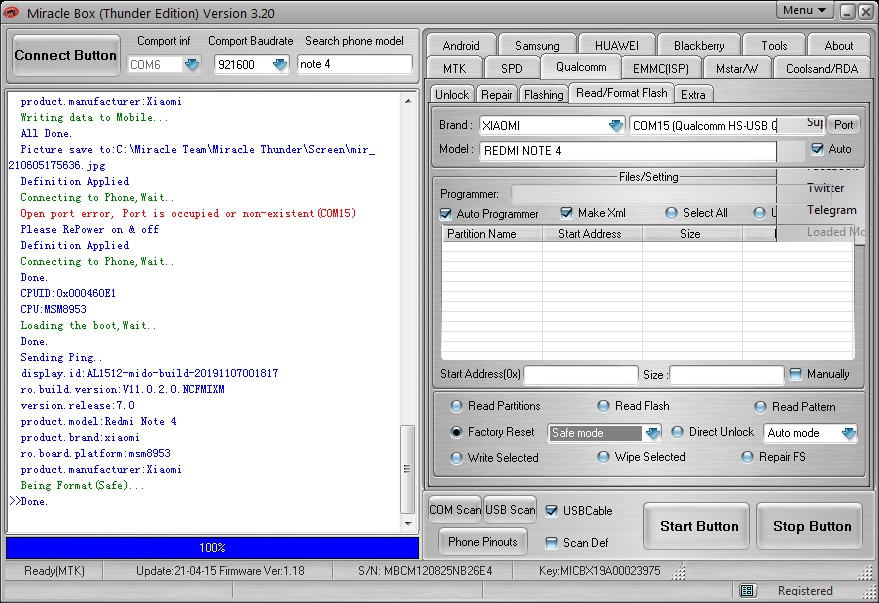Screen dimensions: 879x603
Task: Click the status bar icon beside Registered
Action: pos(747,591)
